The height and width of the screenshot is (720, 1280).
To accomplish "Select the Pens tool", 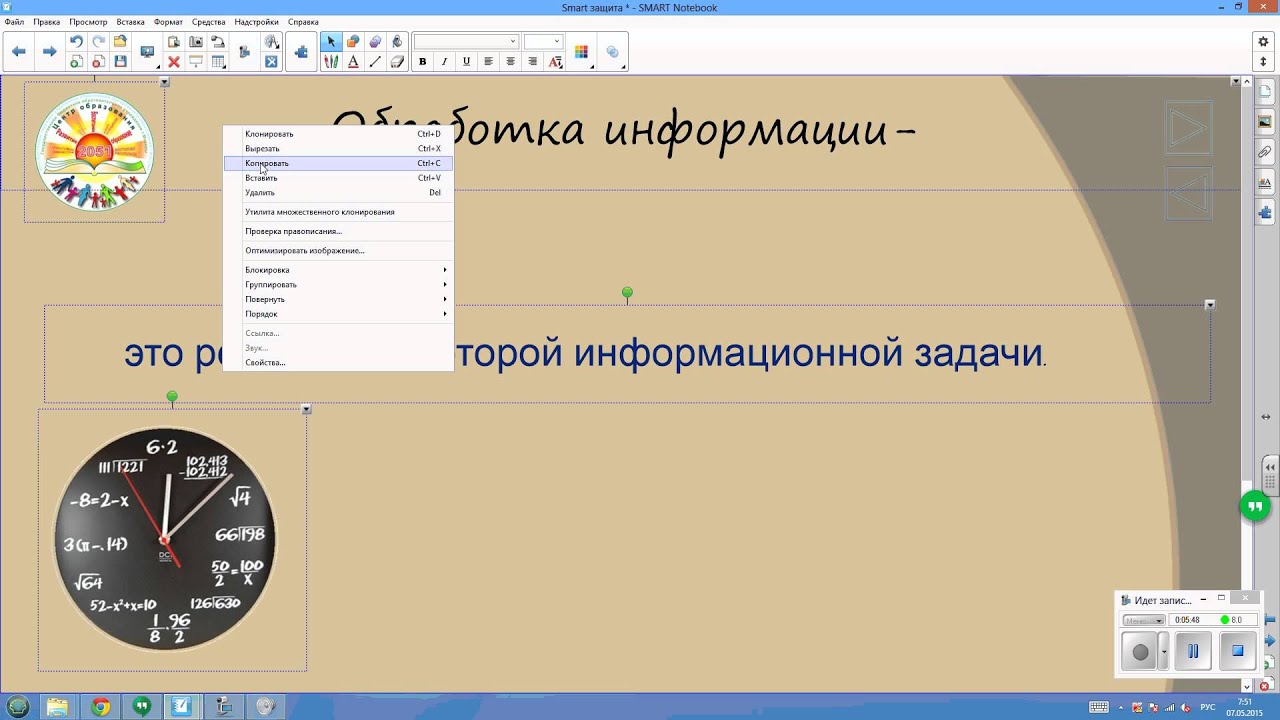I will pyautogui.click(x=331, y=61).
